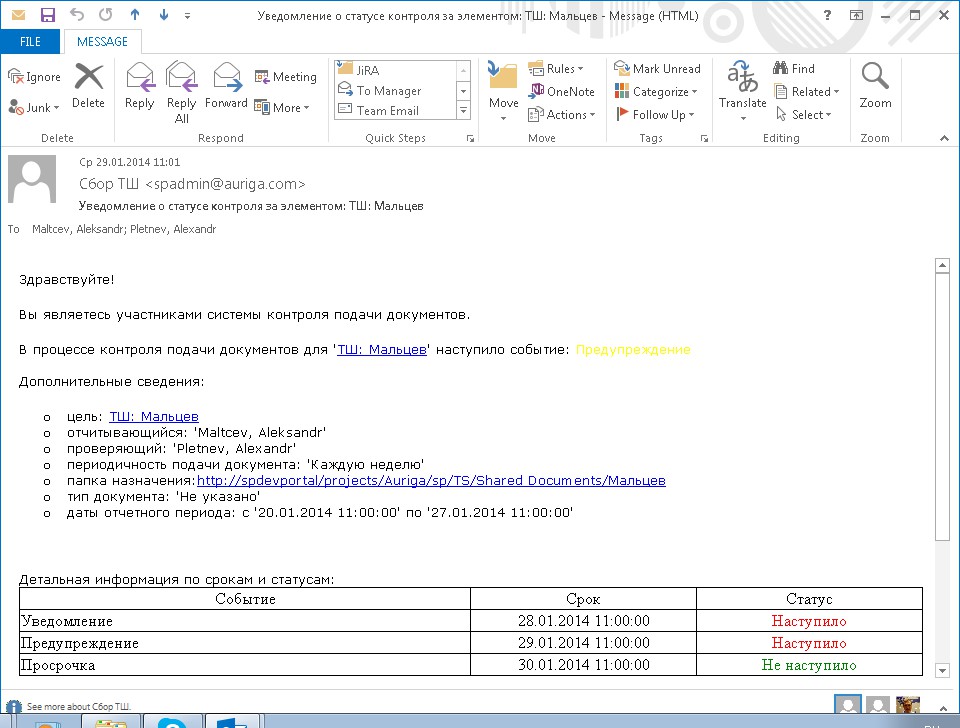Select the JIRA quick step
This screenshot has height=728, width=960.
tap(396, 70)
